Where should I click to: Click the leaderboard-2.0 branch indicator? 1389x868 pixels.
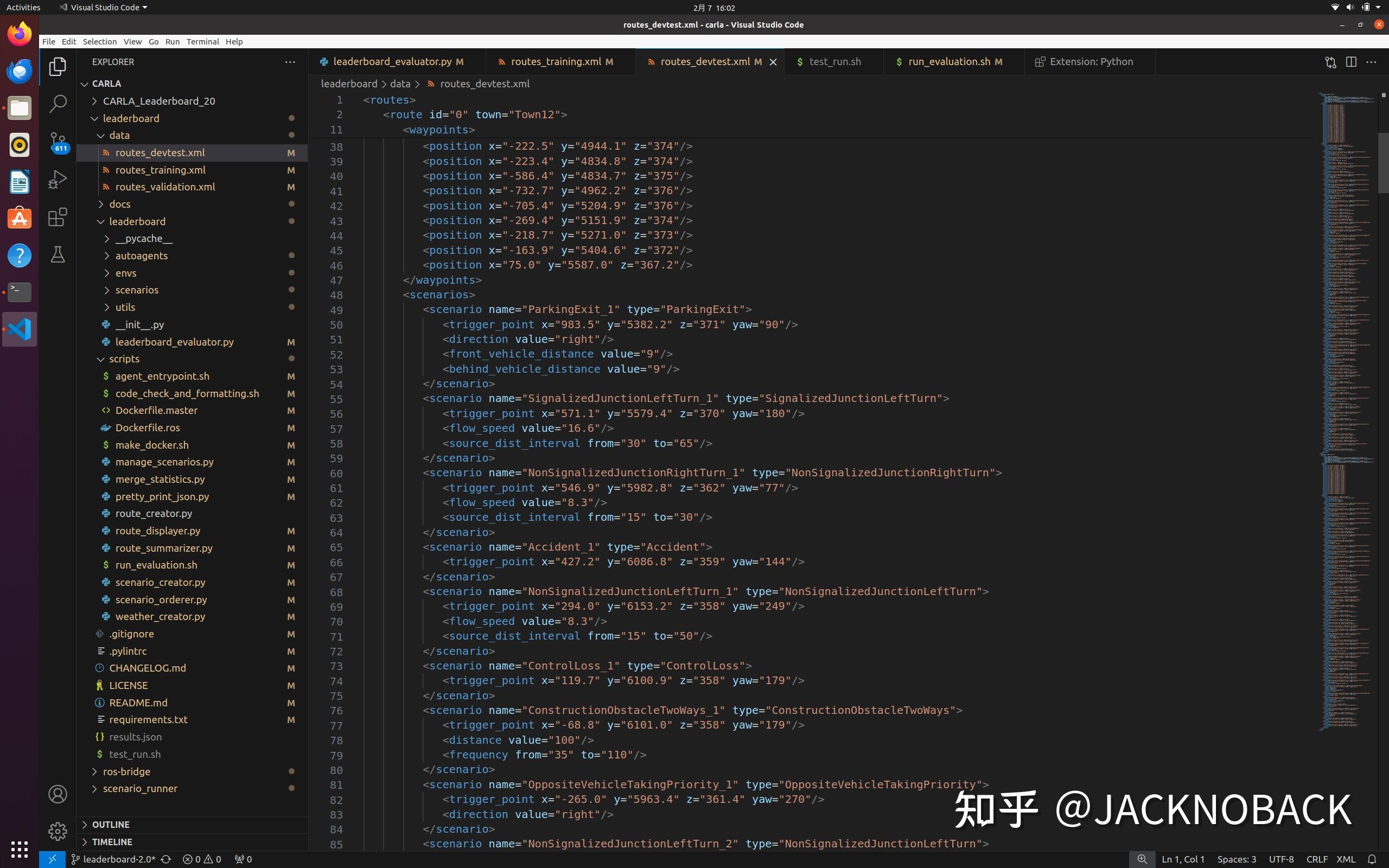coord(119,859)
